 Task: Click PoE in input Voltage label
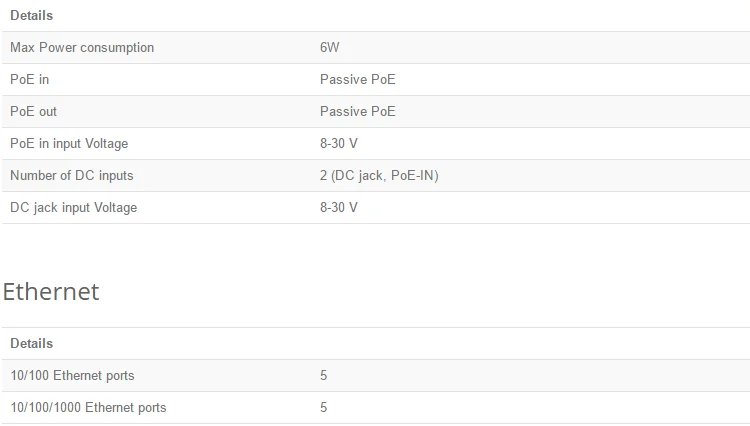69,143
